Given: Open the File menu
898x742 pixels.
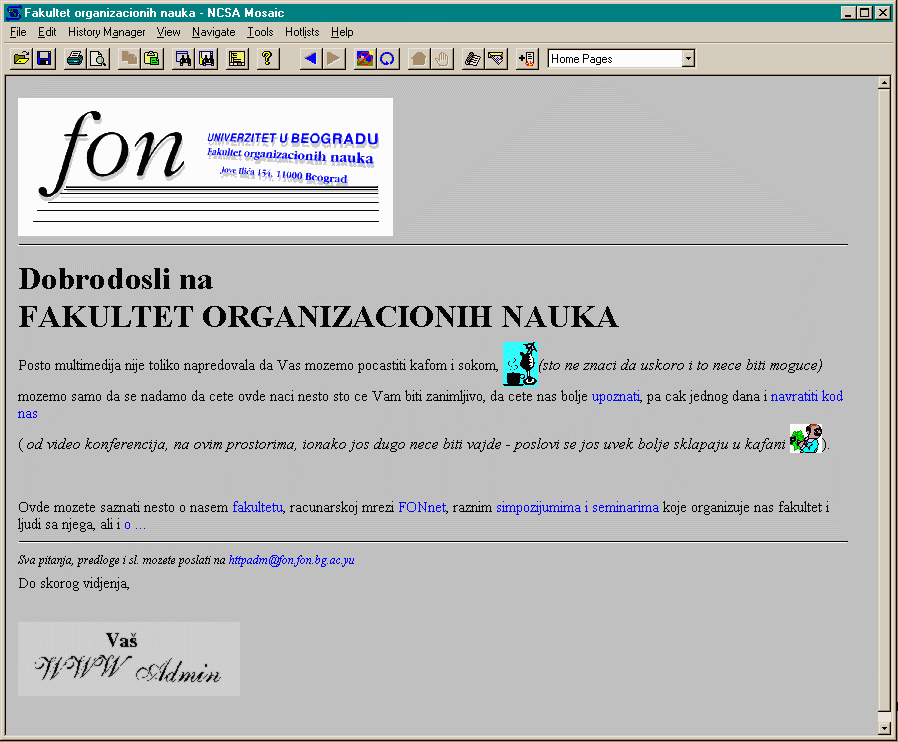Looking at the screenshot, I should [18, 32].
